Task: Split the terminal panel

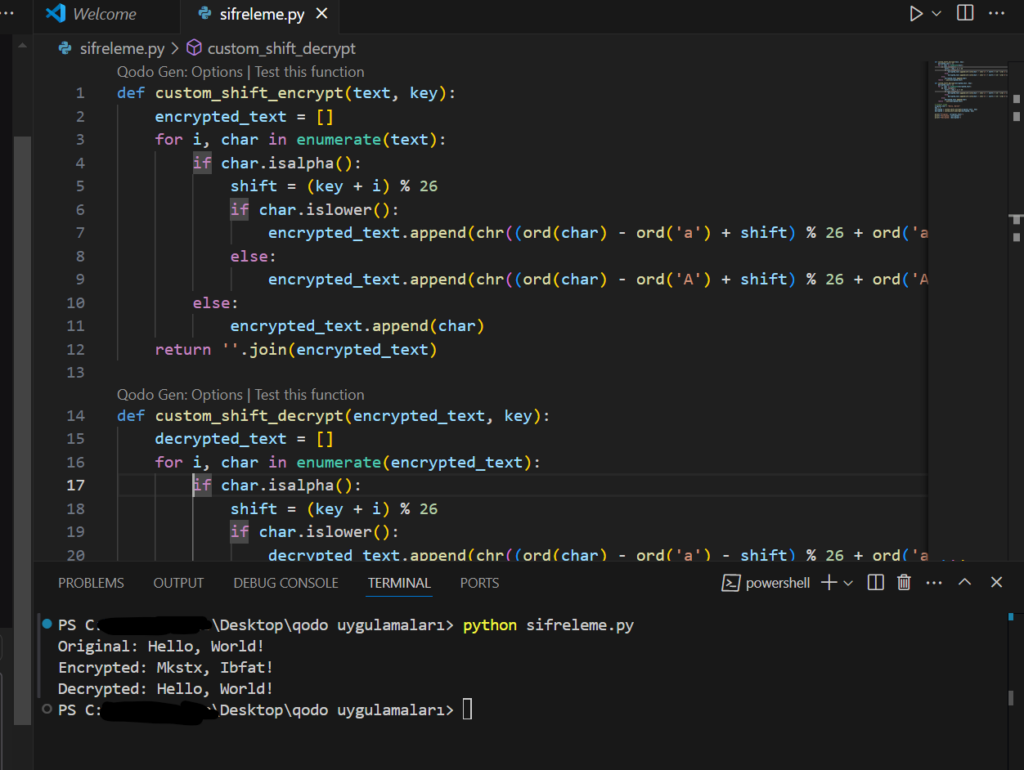Action: click(x=876, y=582)
